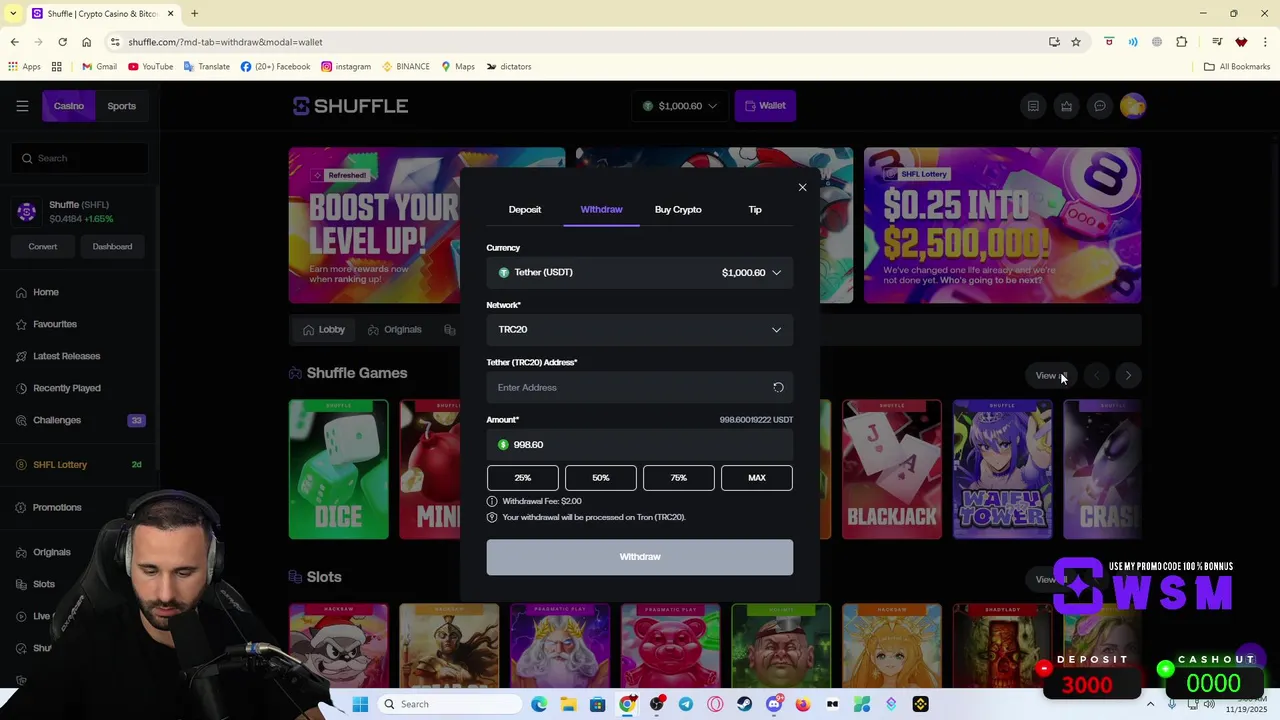
Task: Open the Tip tab
Action: click(755, 209)
